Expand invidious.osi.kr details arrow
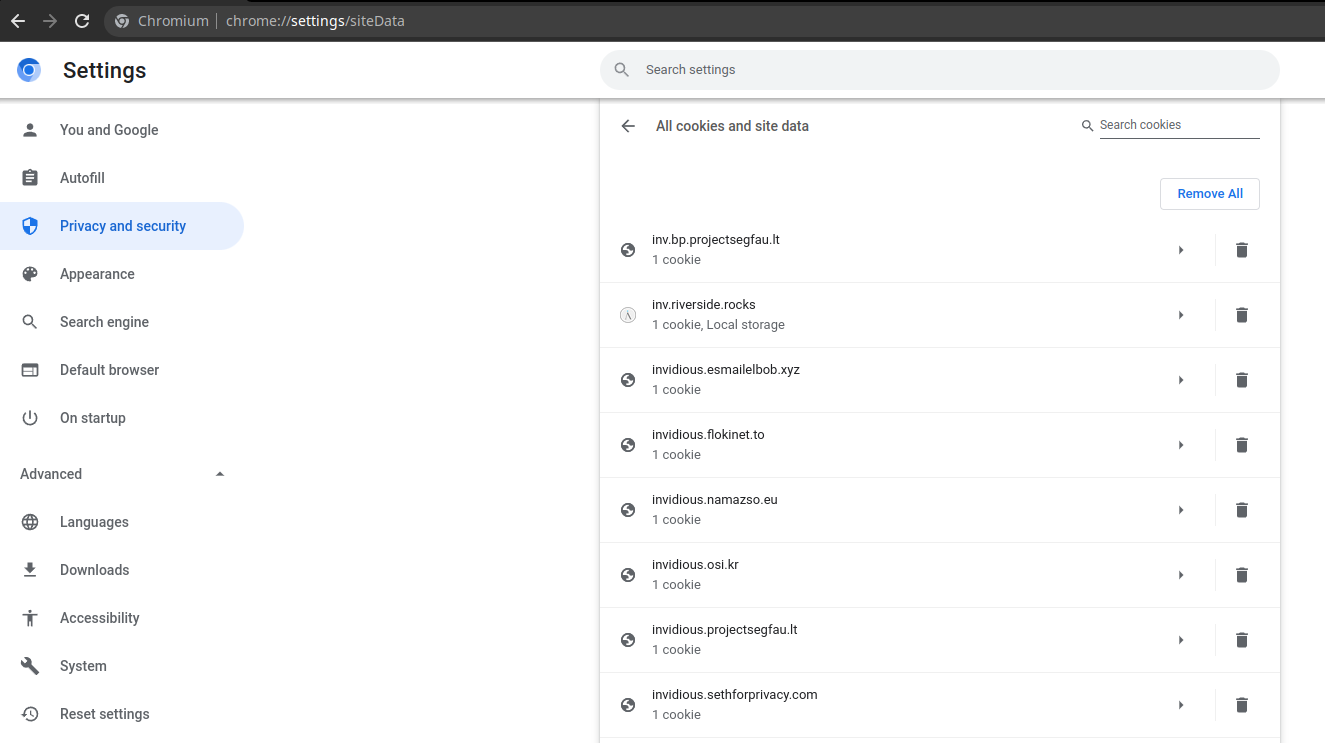 (x=1181, y=575)
